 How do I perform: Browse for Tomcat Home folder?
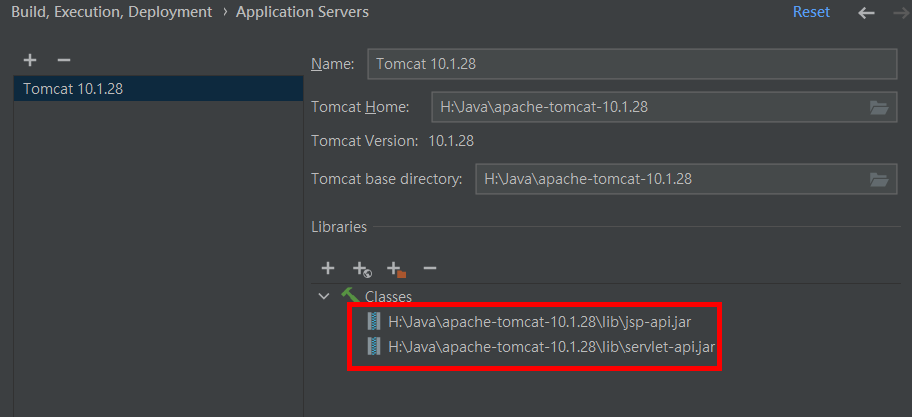879,107
